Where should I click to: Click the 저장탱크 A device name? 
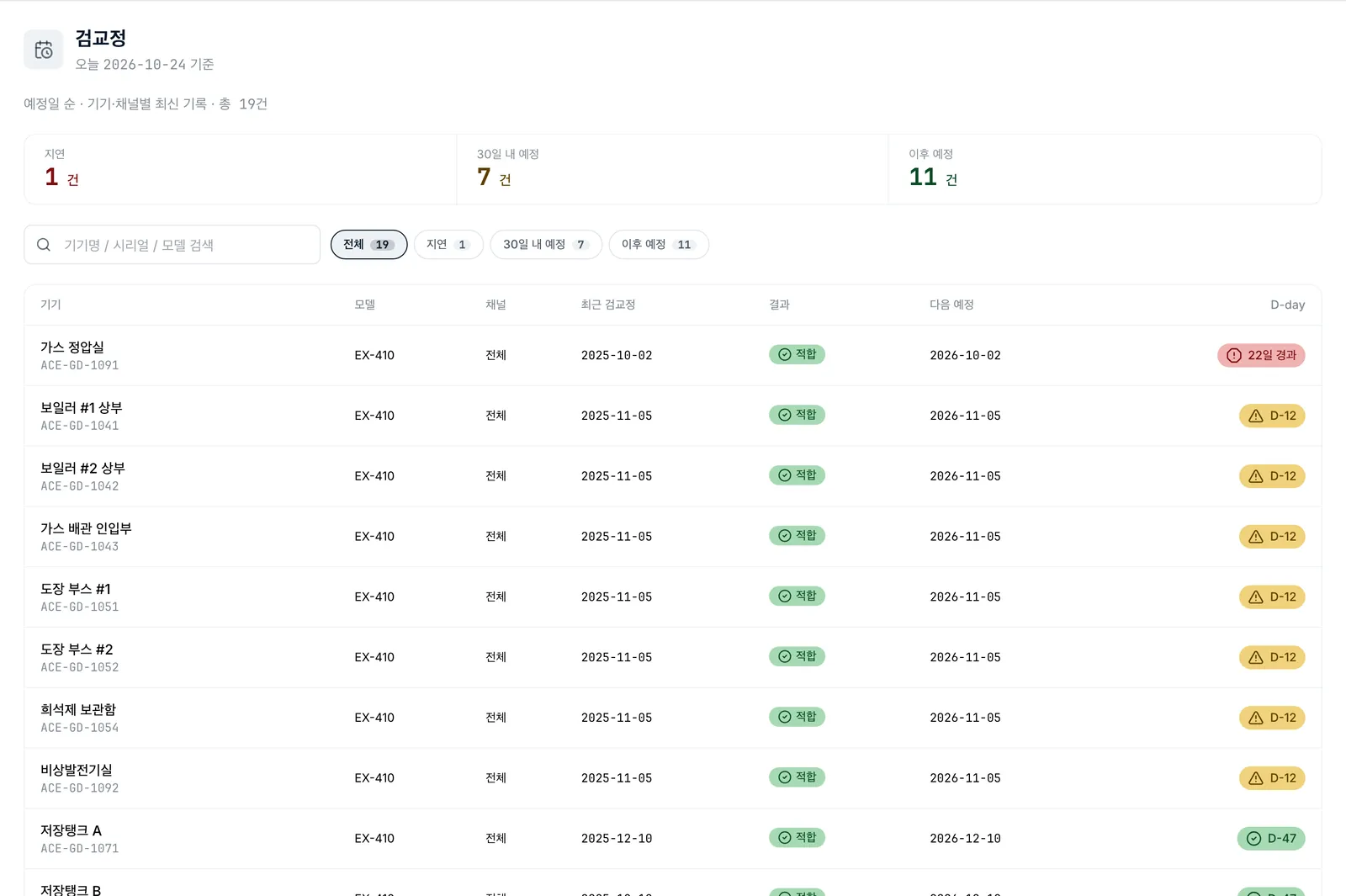click(71, 830)
